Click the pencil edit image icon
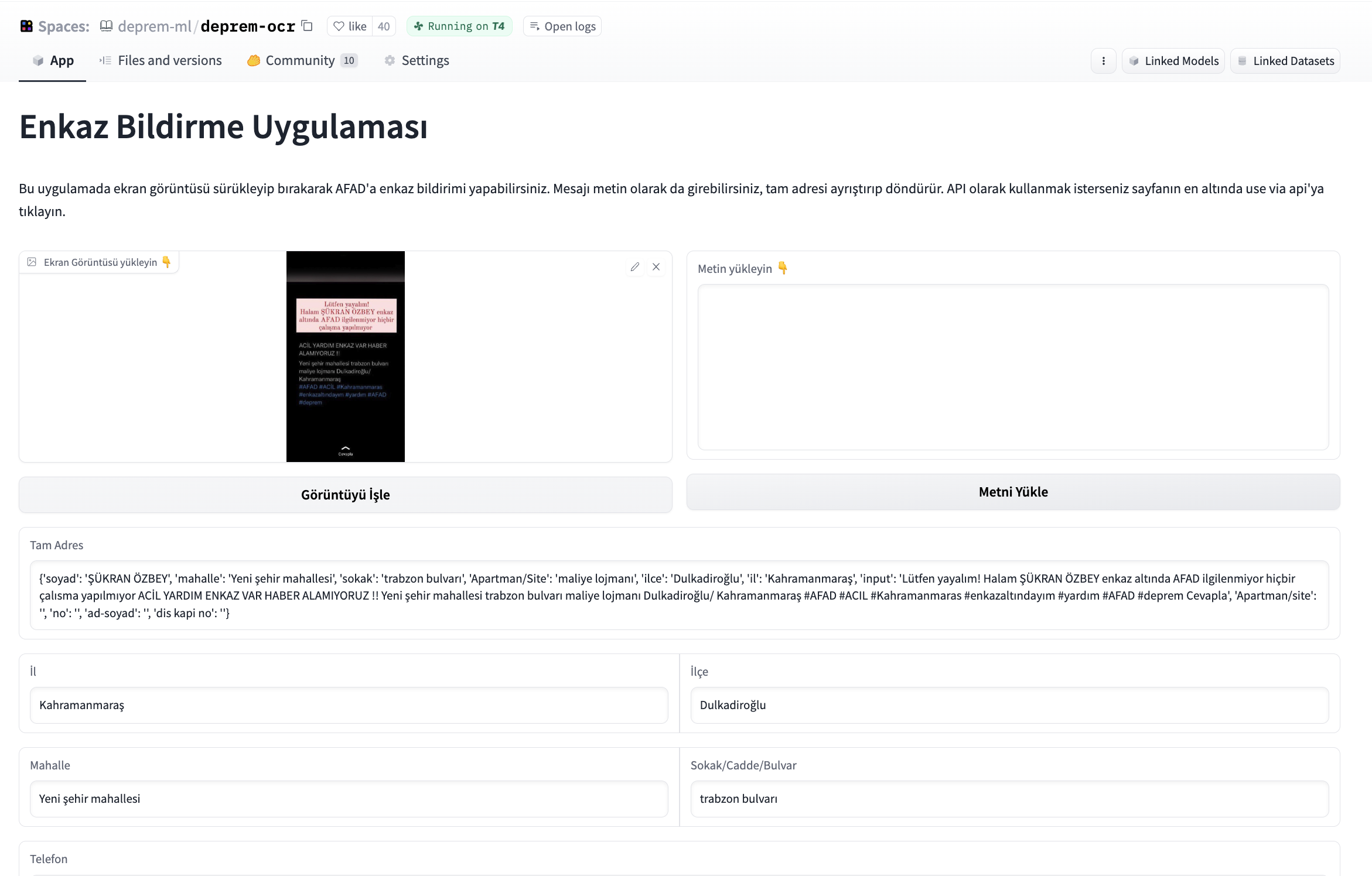The height and width of the screenshot is (876, 1372). click(634, 267)
